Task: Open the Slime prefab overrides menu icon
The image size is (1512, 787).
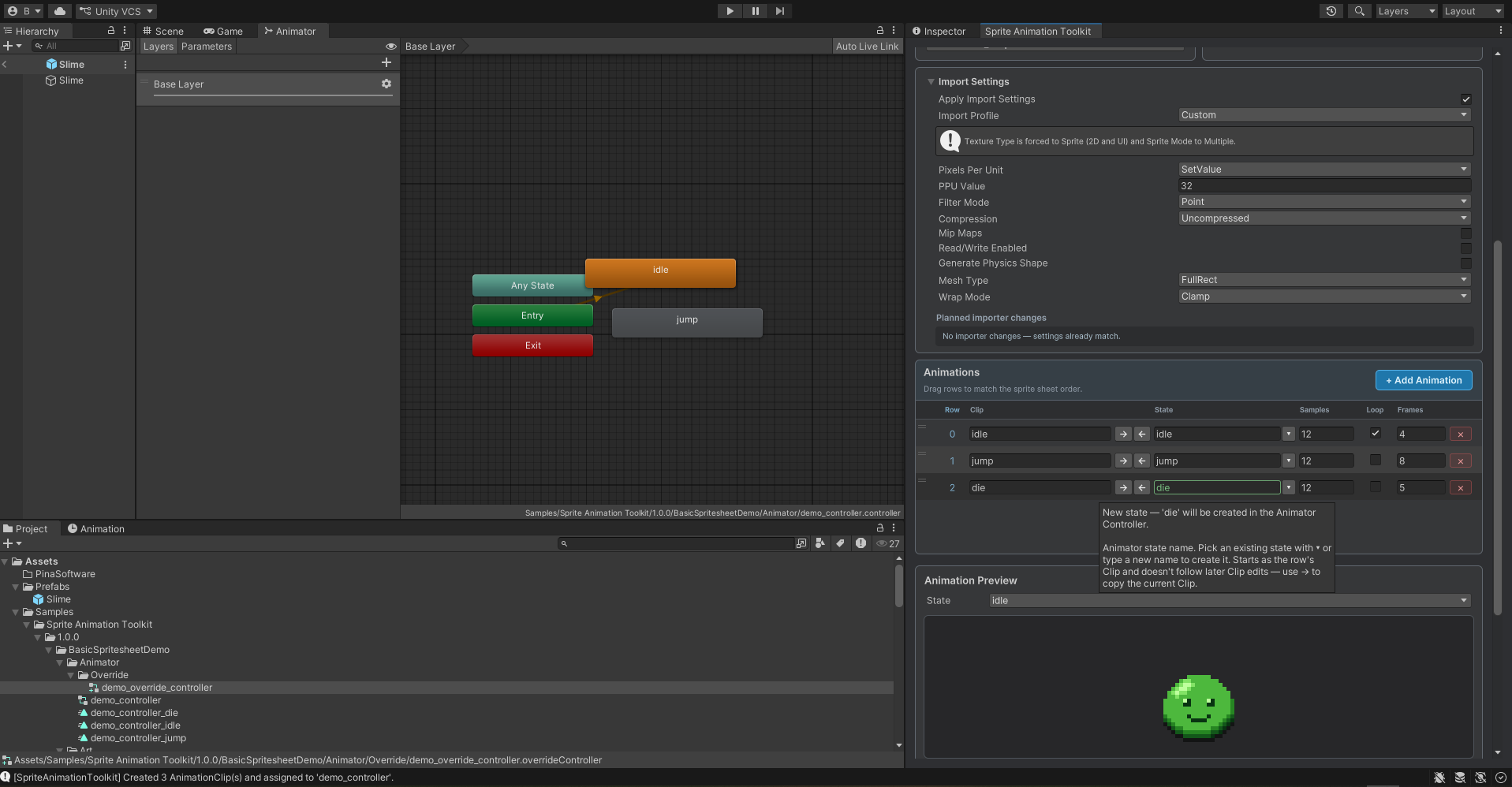Action: click(125, 65)
